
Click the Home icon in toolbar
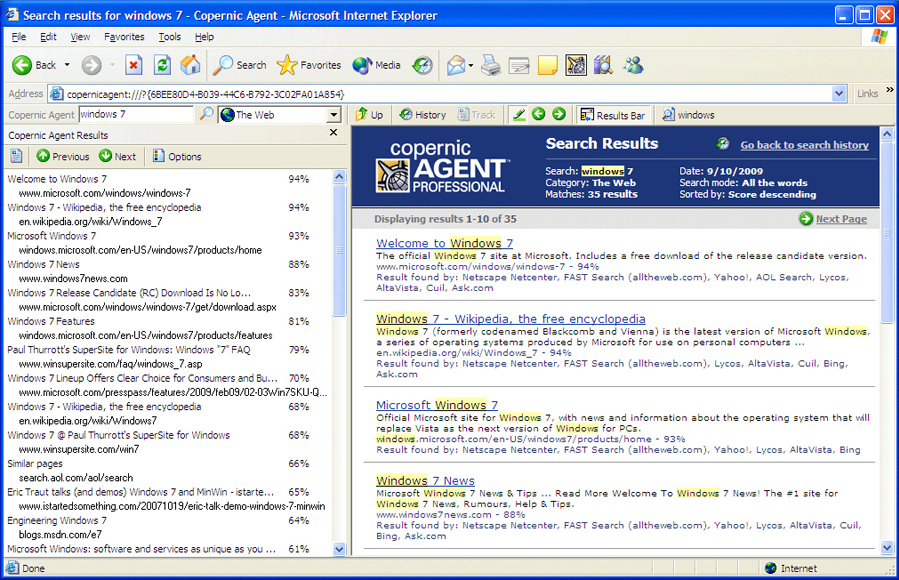[190, 65]
